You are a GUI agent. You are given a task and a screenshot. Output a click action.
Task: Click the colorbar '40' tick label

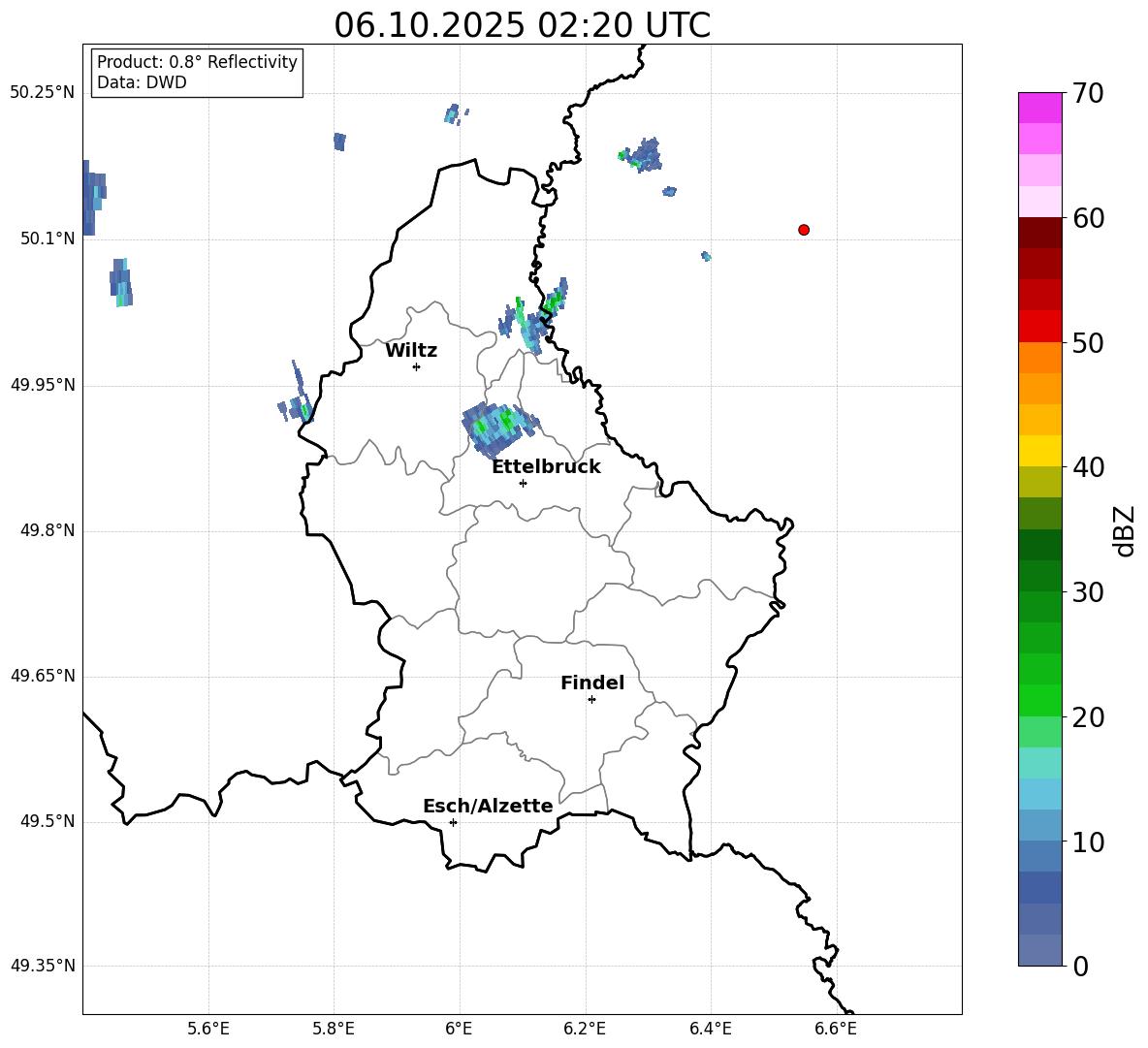[x=1089, y=467]
